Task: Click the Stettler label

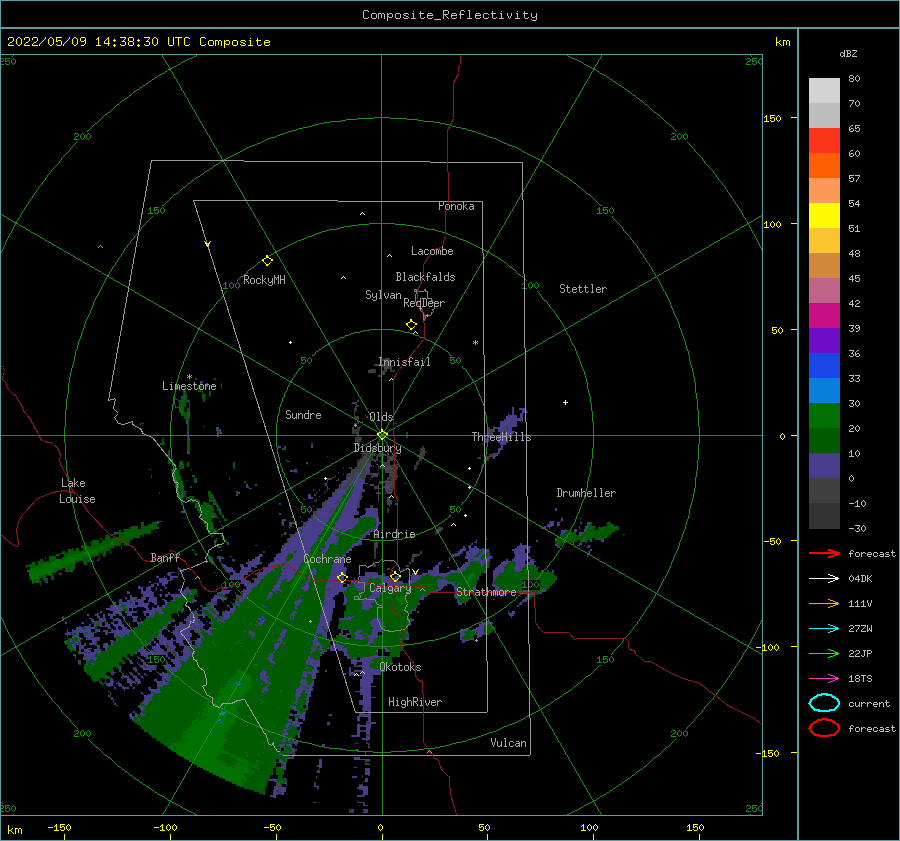Action: [583, 289]
